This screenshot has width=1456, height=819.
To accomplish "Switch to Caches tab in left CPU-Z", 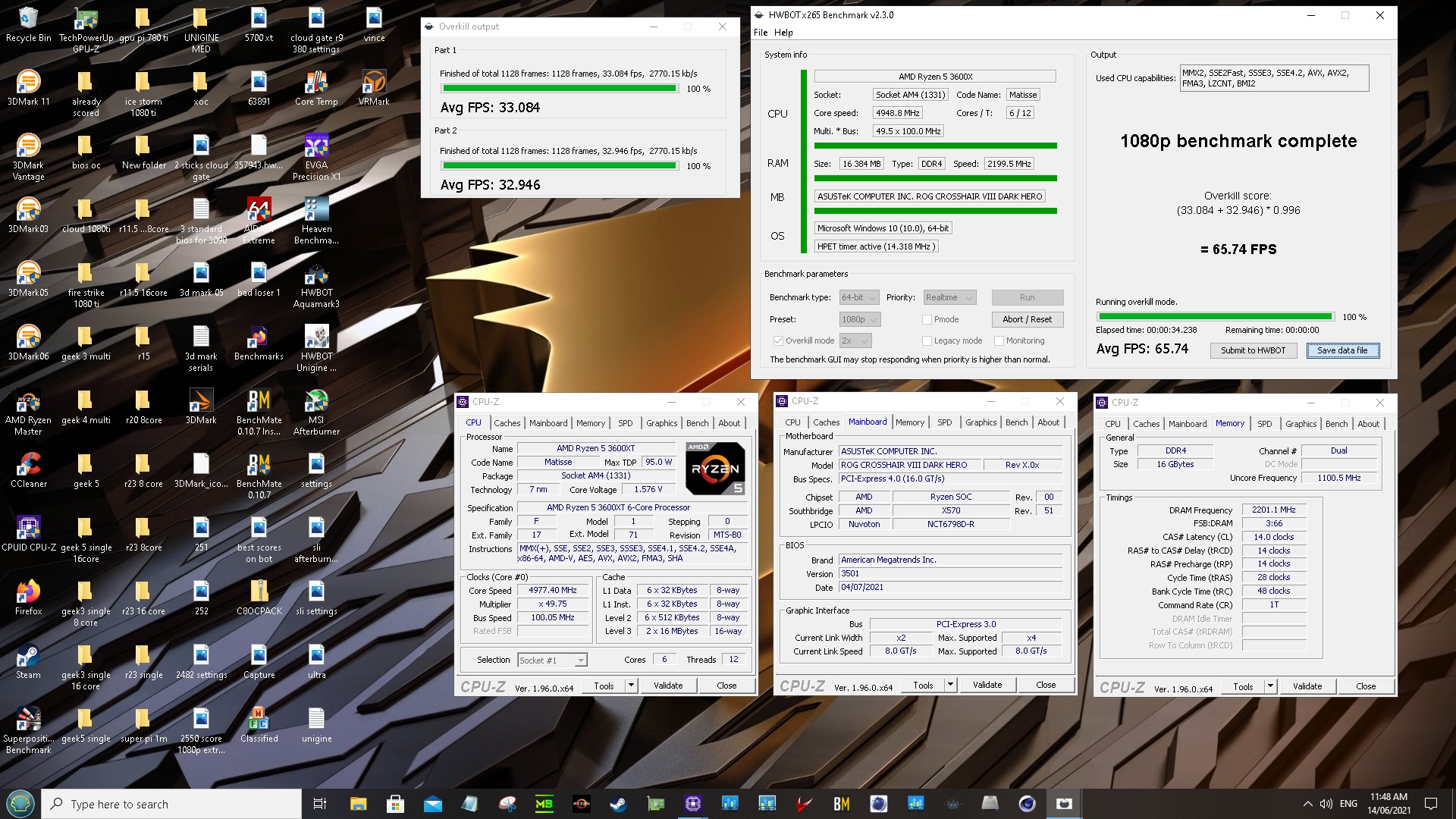I will (507, 423).
